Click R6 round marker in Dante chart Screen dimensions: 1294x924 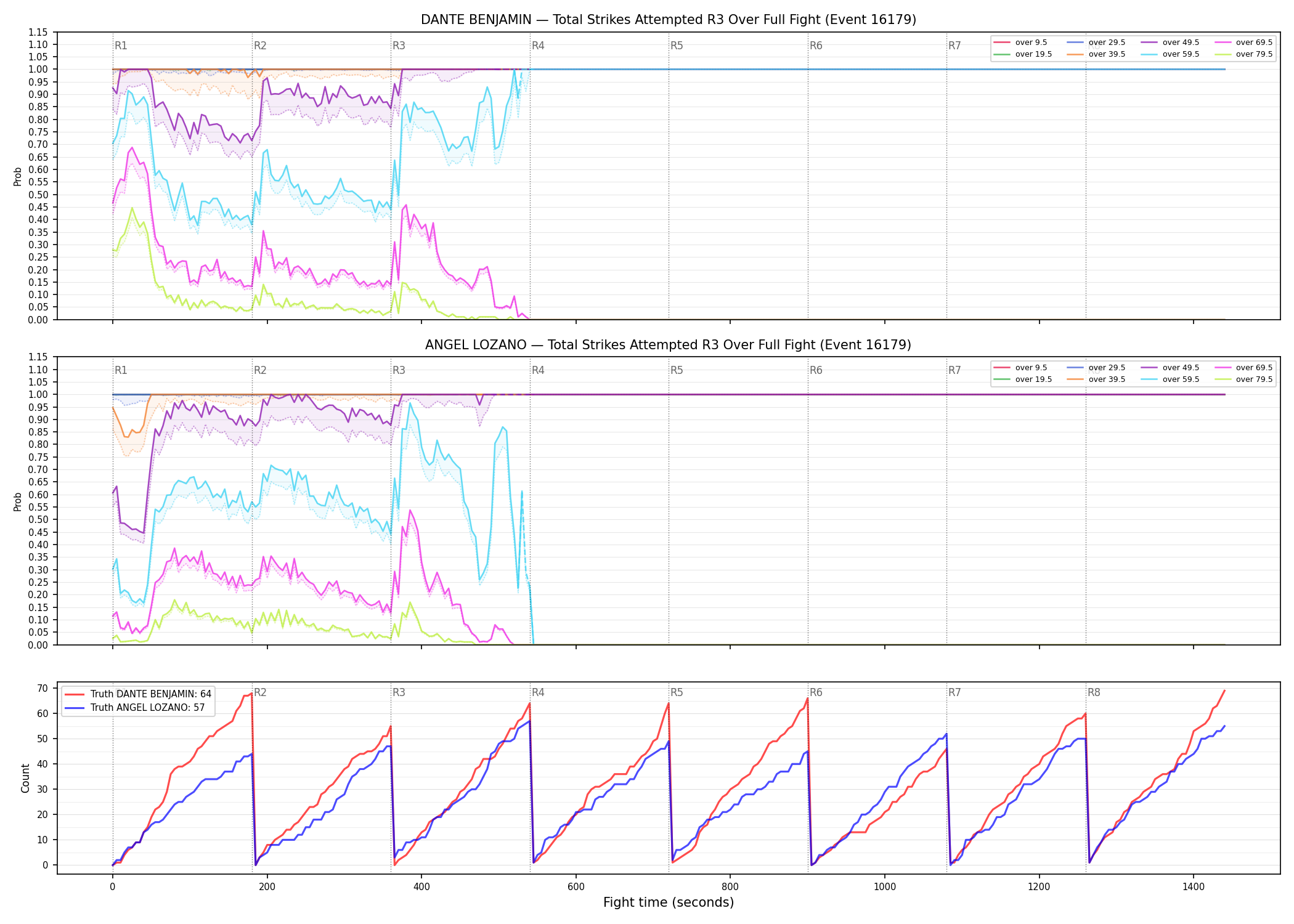click(x=816, y=46)
